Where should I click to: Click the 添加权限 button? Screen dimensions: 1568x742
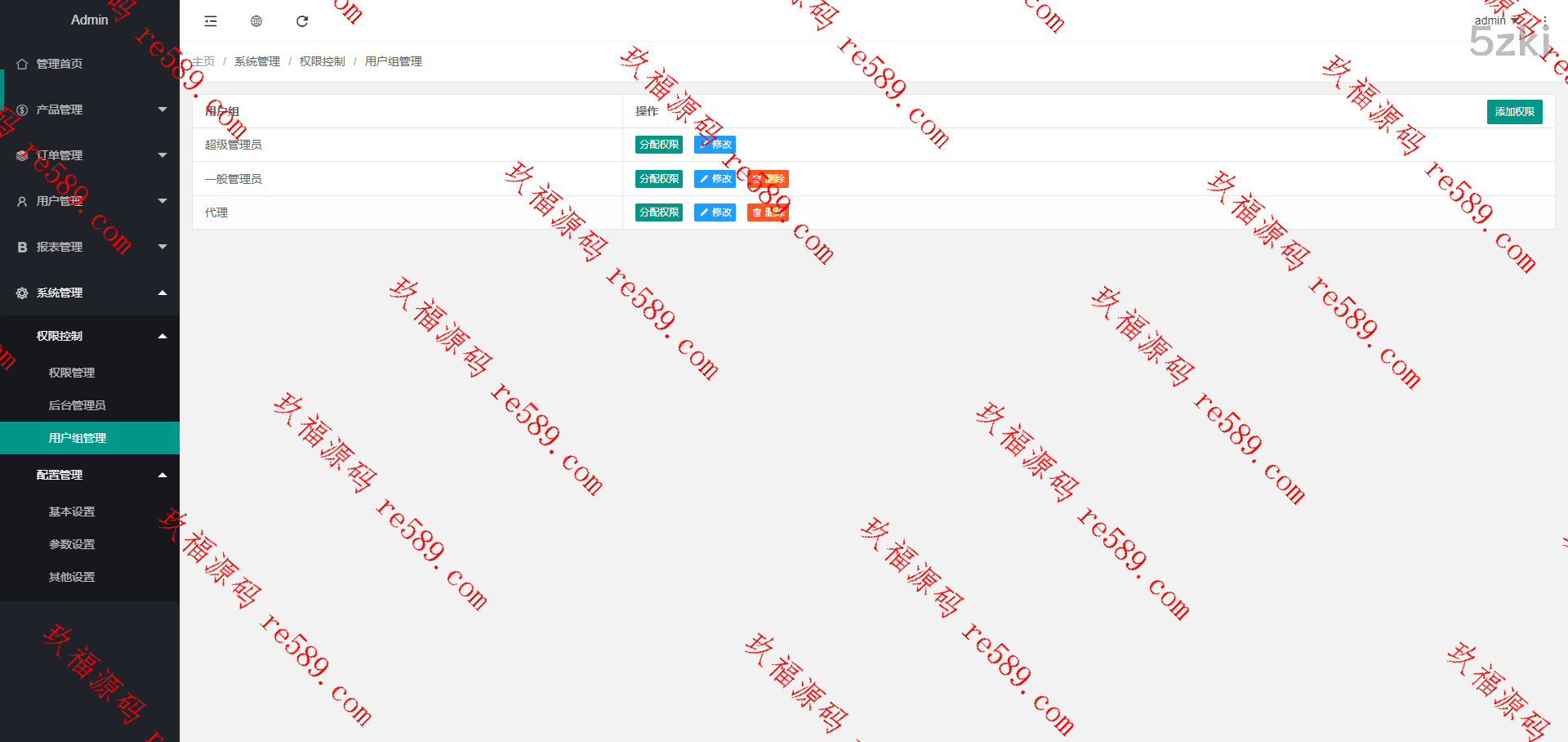[x=1514, y=112]
